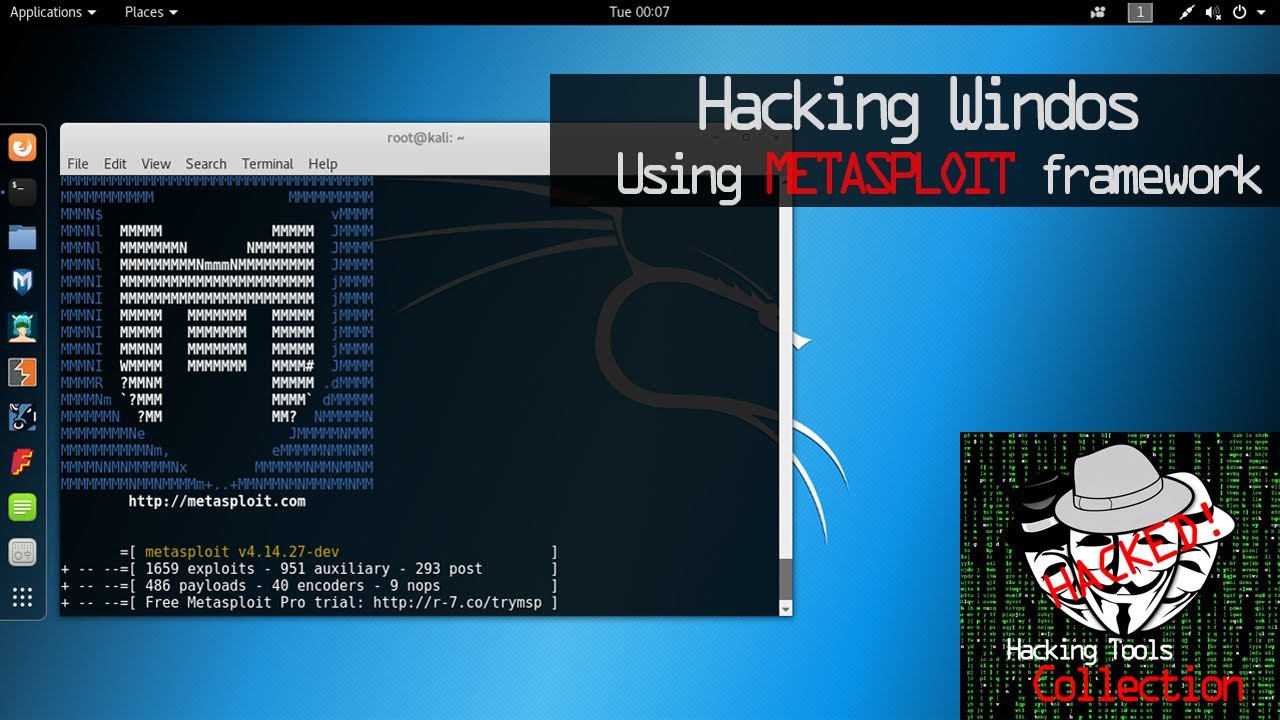Open the File menu in terminal
1280x720 pixels.
(x=78, y=164)
